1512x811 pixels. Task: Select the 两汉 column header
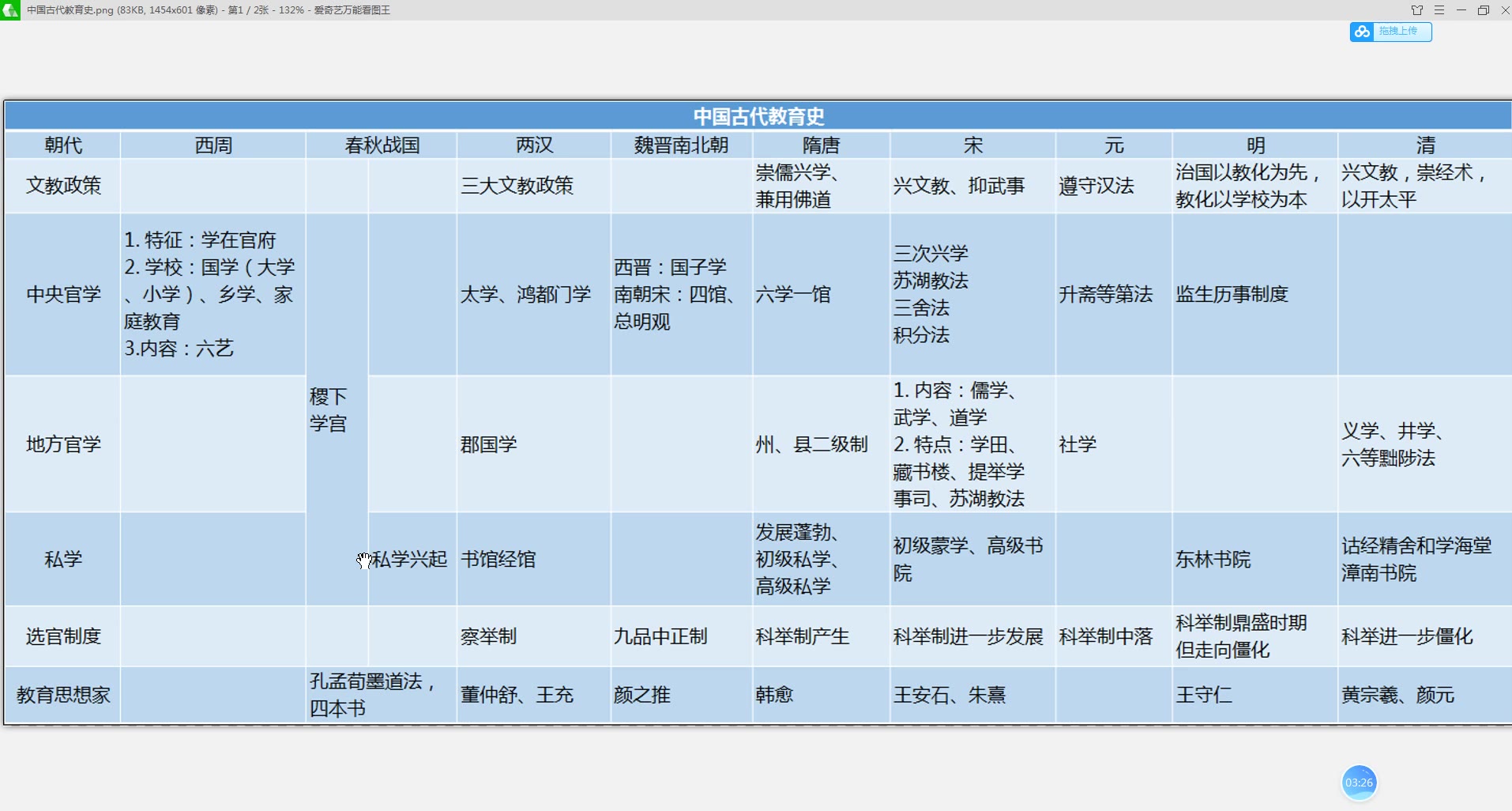[534, 145]
